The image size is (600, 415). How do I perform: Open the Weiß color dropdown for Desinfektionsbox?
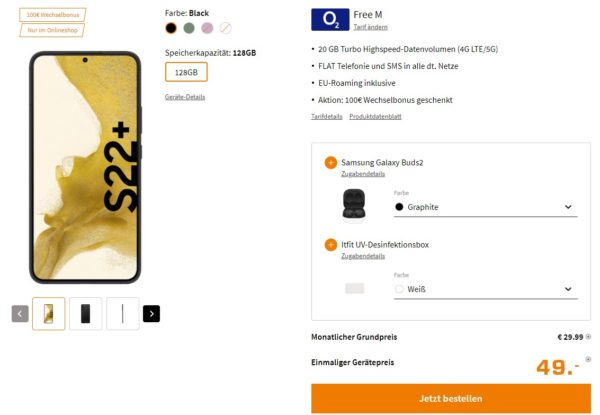tap(484, 289)
